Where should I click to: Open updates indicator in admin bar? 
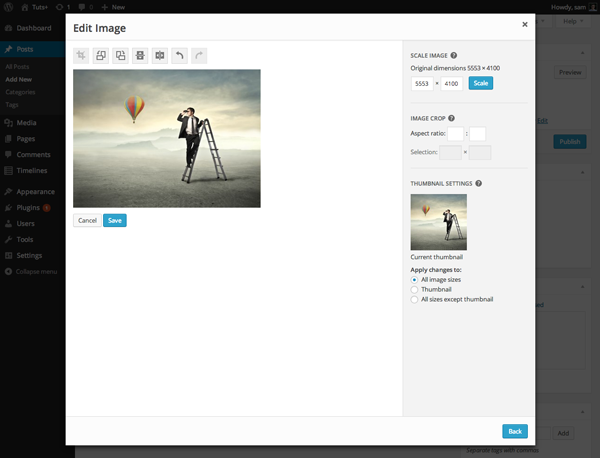[x=63, y=7]
